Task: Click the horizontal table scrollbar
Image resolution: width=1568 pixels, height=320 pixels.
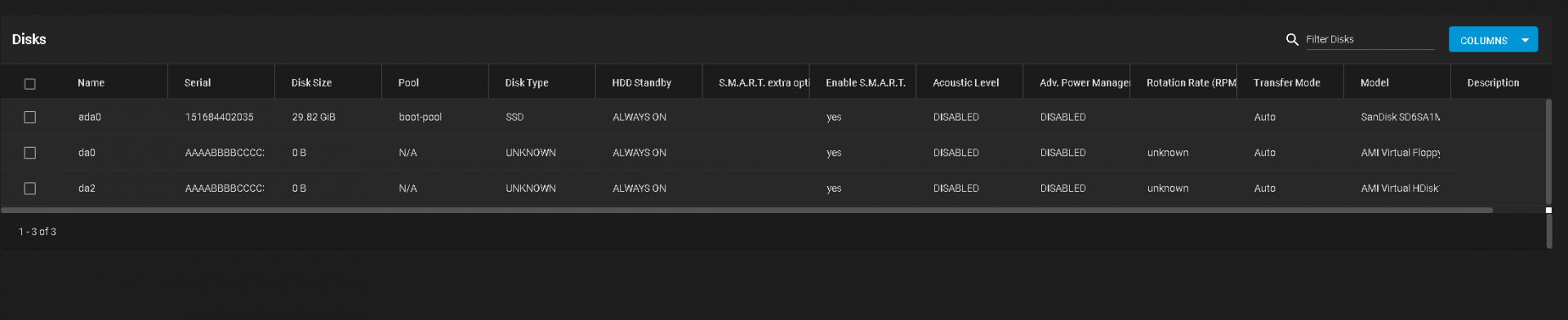Action: tap(746, 210)
